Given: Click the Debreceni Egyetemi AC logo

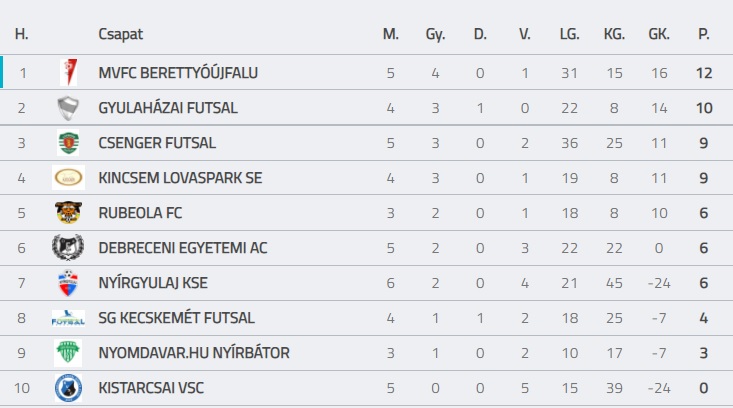Looking at the screenshot, I should coord(68,248).
